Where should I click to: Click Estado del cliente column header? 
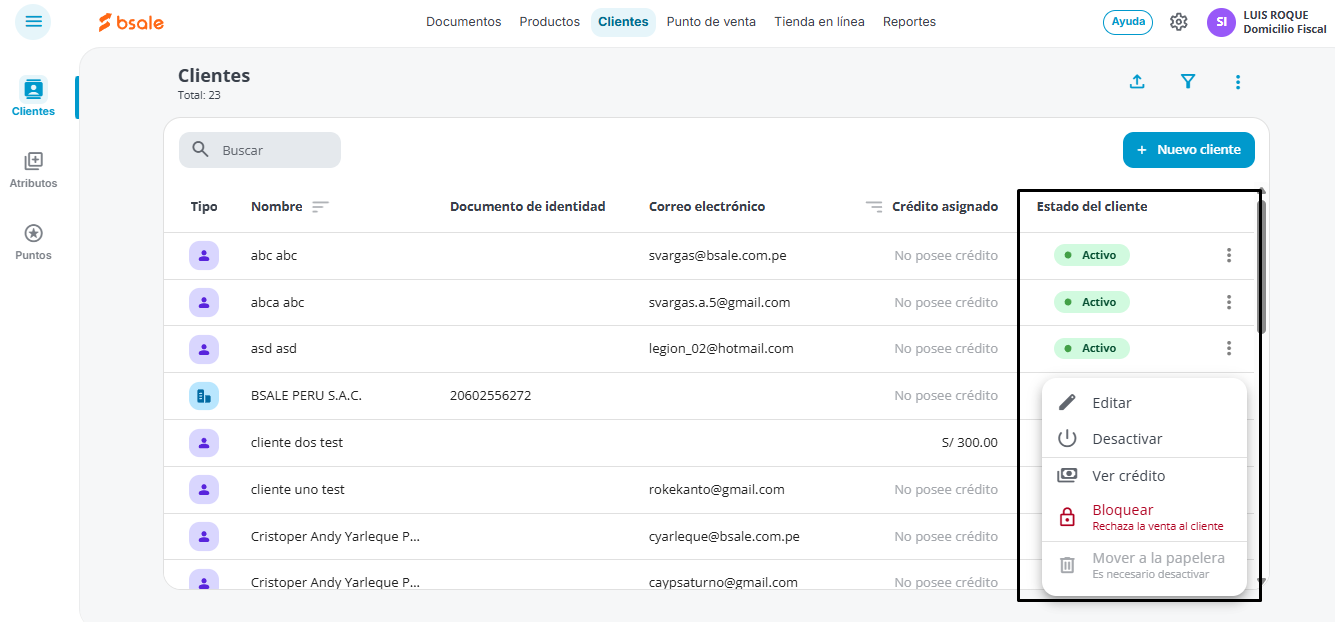pos(1092,207)
